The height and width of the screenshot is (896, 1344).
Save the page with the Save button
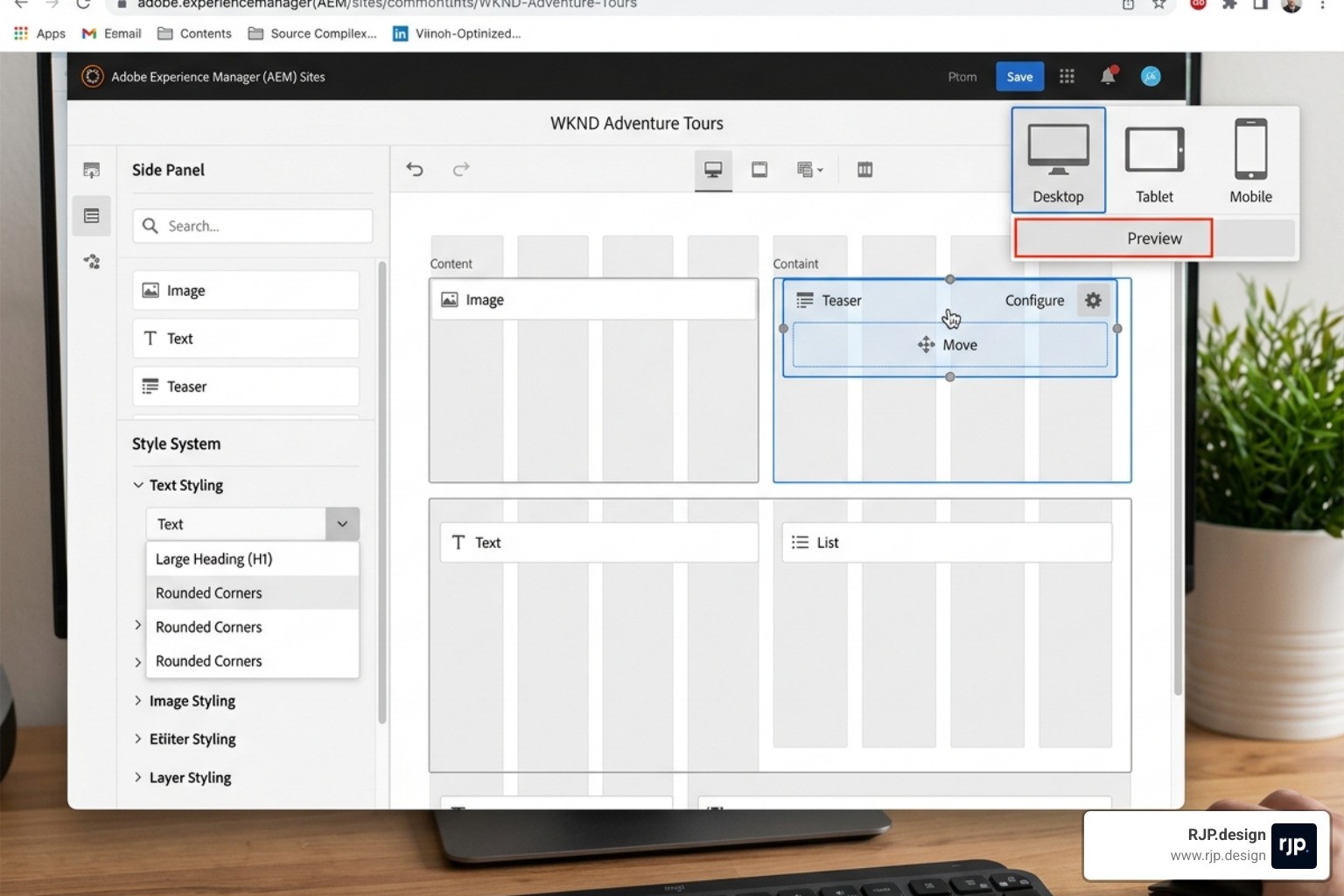tap(1019, 77)
